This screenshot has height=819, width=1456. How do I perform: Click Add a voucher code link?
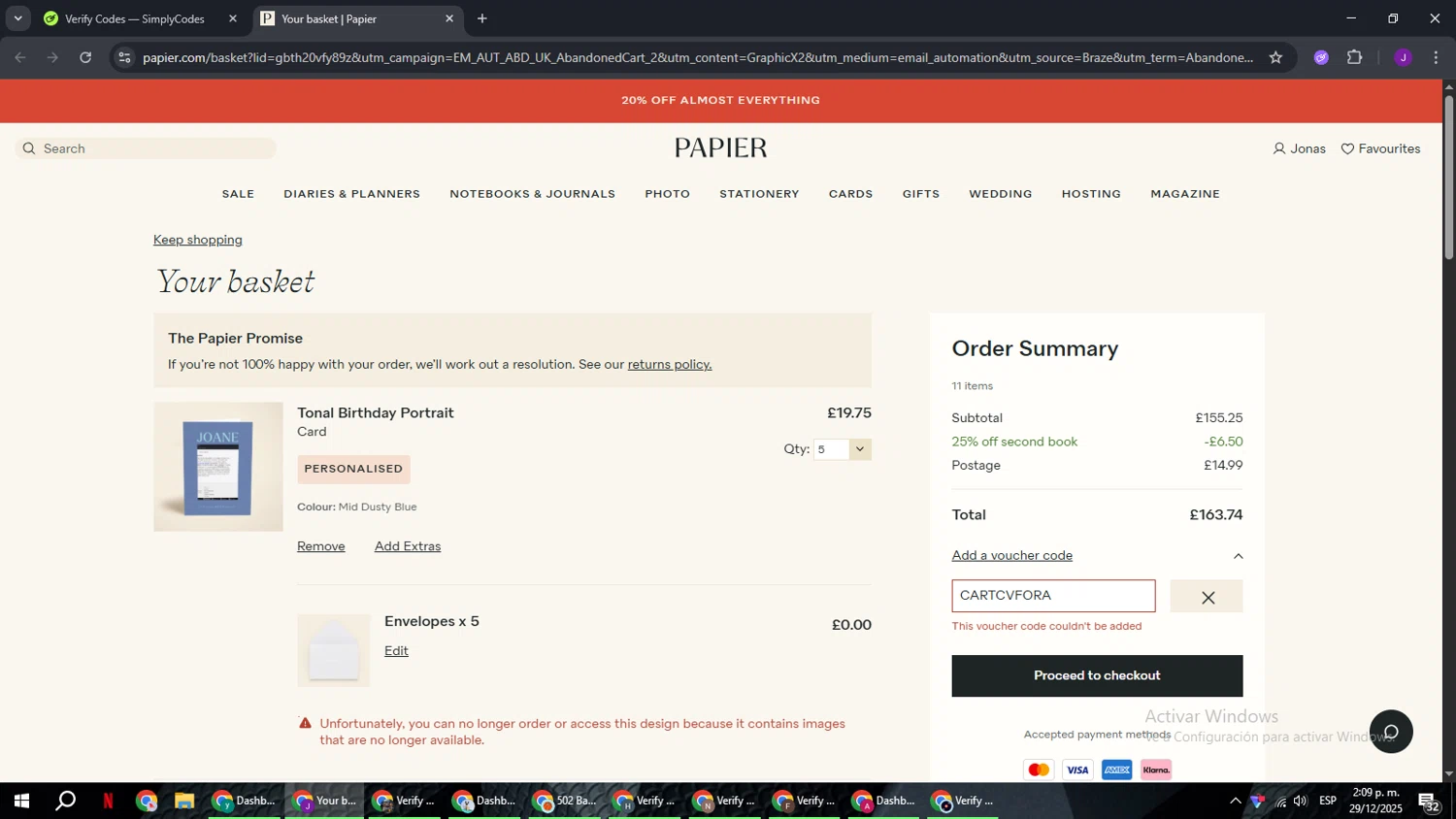[x=1012, y=555]
